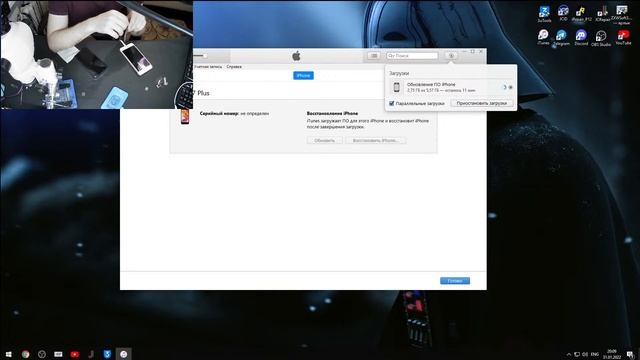This screenshot has height=360, width=640.
Task: Open Chrome from the taskbar
Action: coord(25,354)
